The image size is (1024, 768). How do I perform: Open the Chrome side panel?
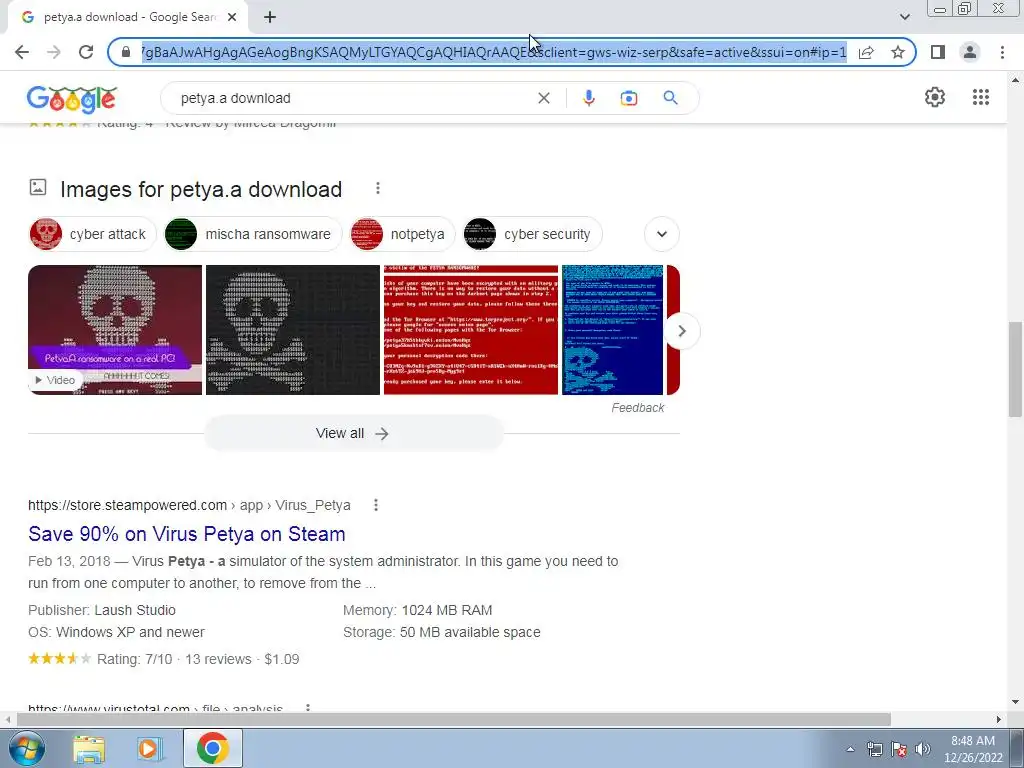tap(938, 52)
